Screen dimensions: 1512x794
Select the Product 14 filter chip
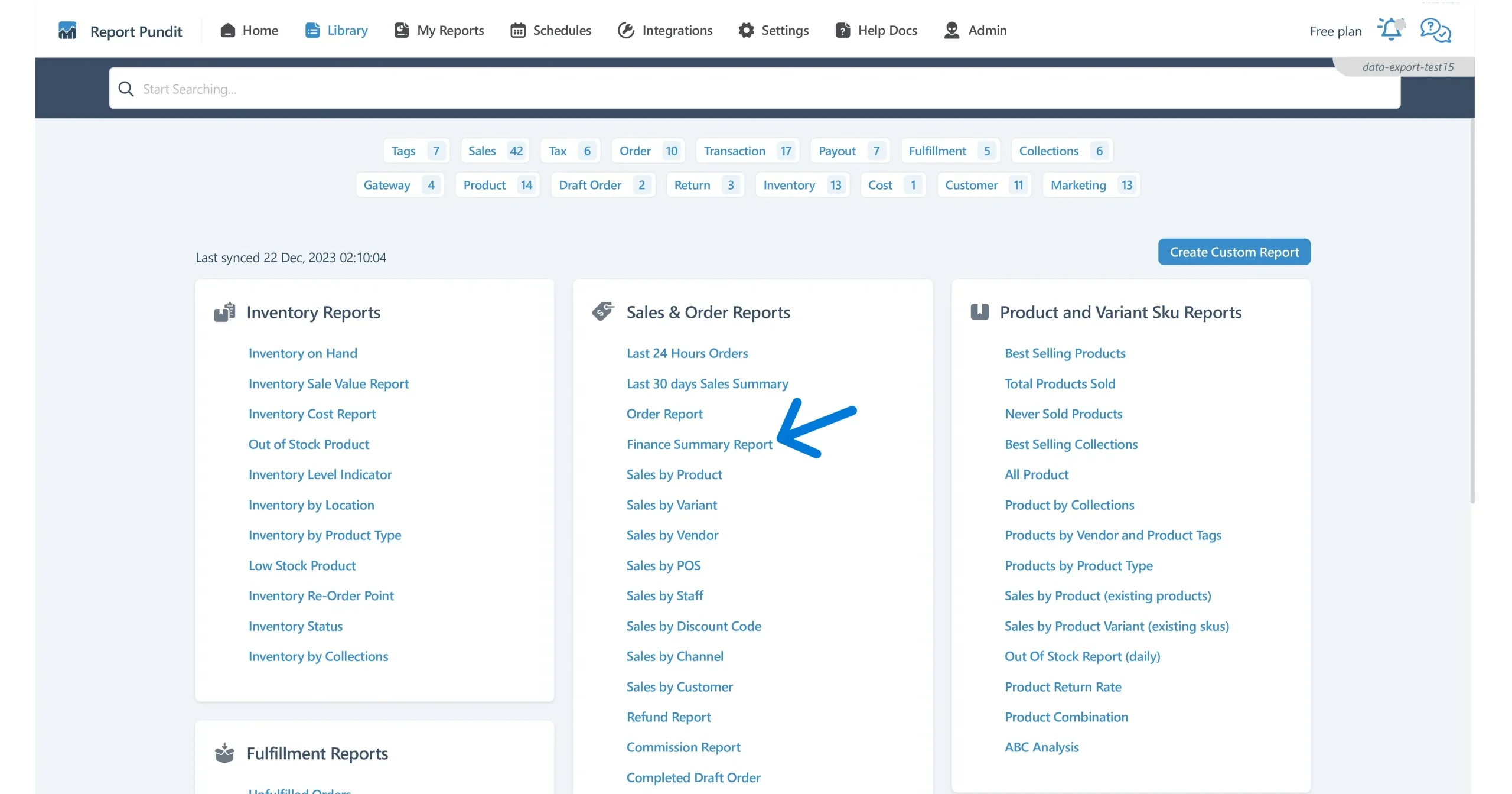pos(498,185)
